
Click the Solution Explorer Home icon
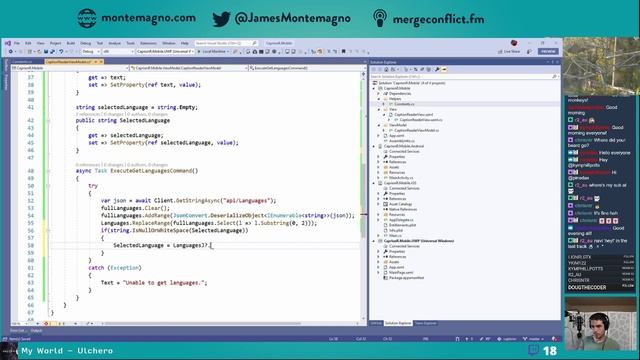386,69
